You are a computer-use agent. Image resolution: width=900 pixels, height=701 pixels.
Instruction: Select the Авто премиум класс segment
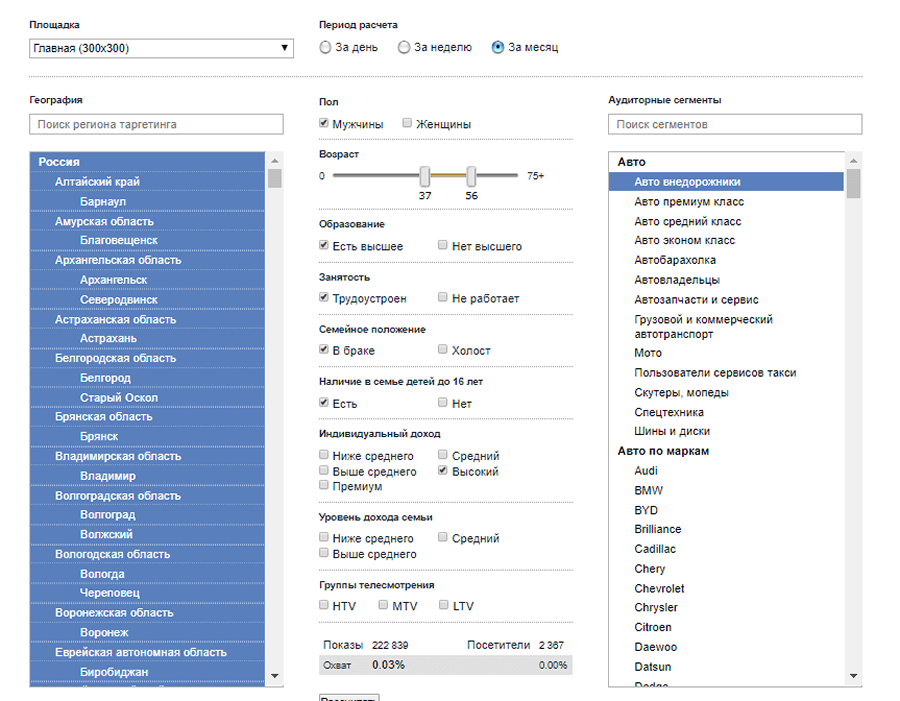pos(689,202)
